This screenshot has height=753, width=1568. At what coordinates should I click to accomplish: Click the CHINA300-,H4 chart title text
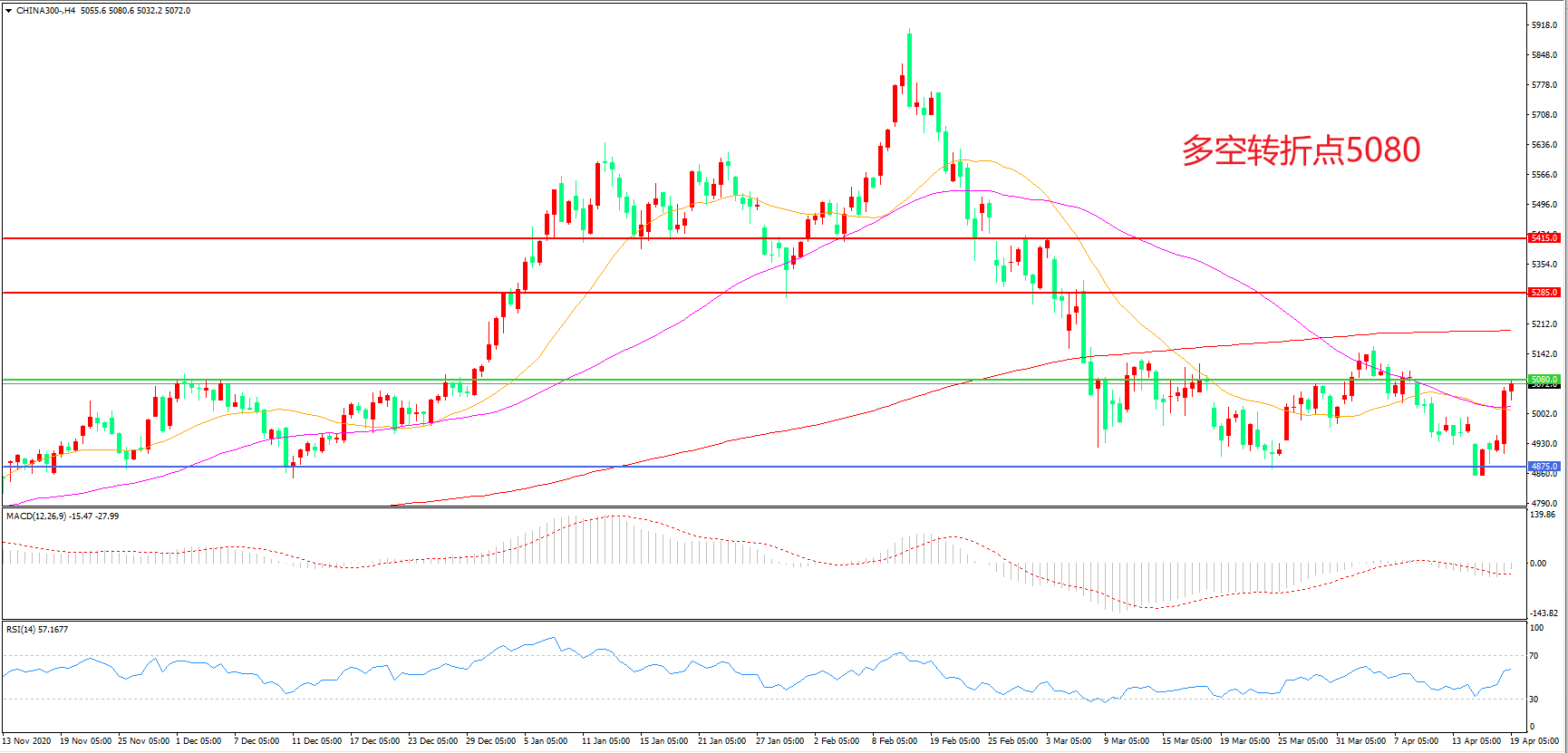(46, 11)
